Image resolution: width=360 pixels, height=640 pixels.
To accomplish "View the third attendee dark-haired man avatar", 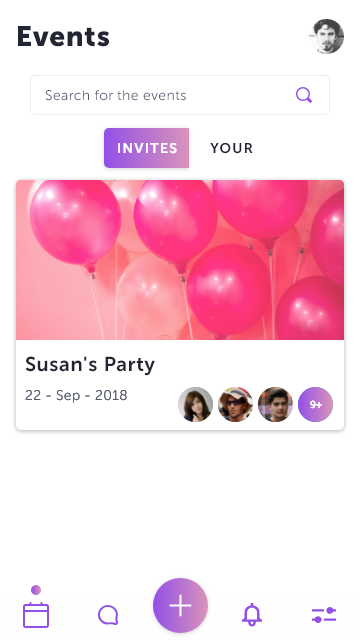I will coord(276,404).
